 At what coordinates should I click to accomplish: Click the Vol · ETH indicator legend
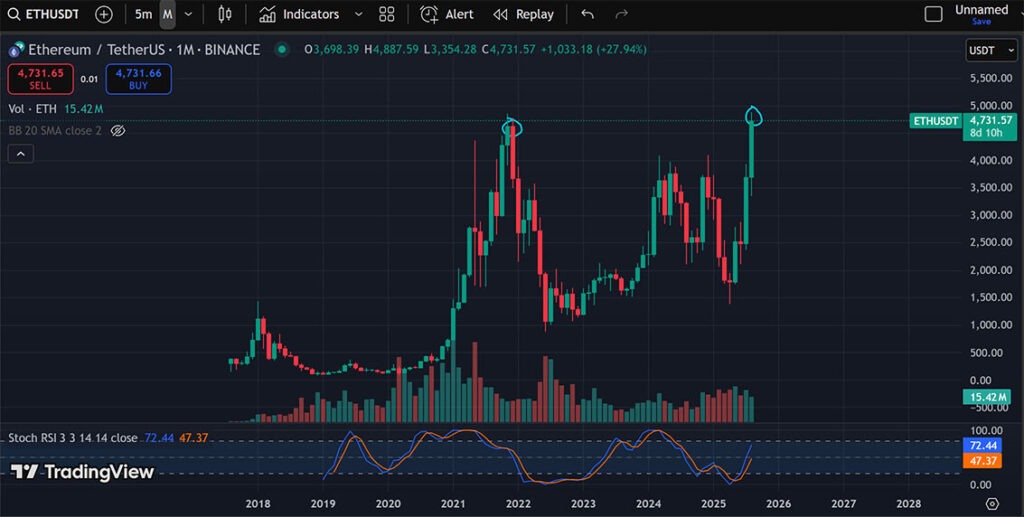point(33,109)
